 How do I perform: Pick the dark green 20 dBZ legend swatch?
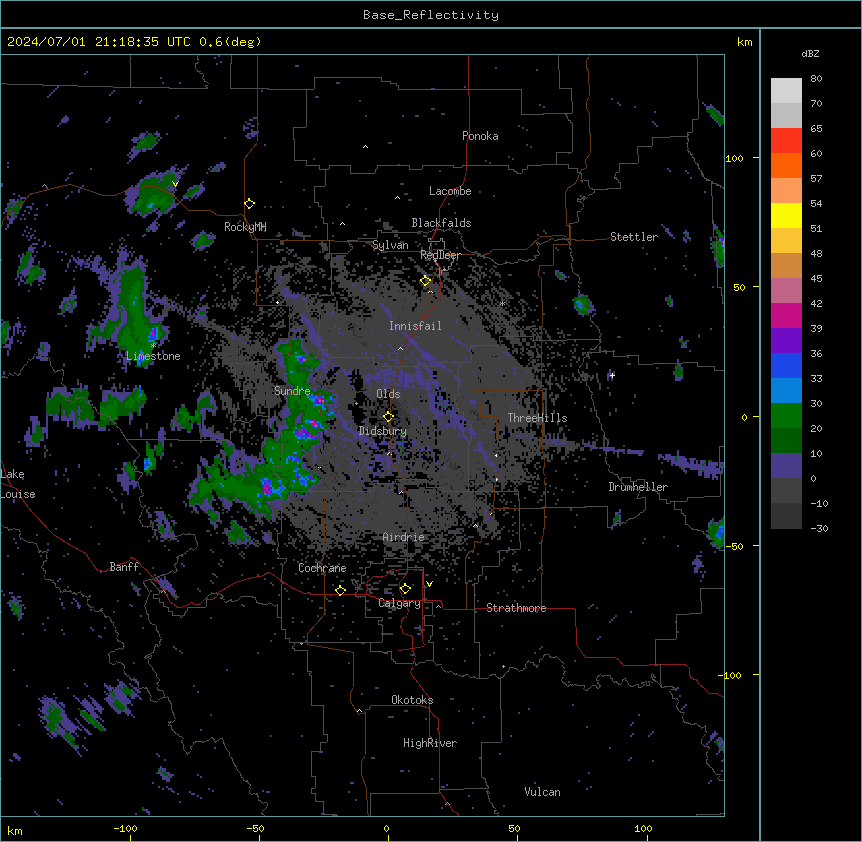786,440
